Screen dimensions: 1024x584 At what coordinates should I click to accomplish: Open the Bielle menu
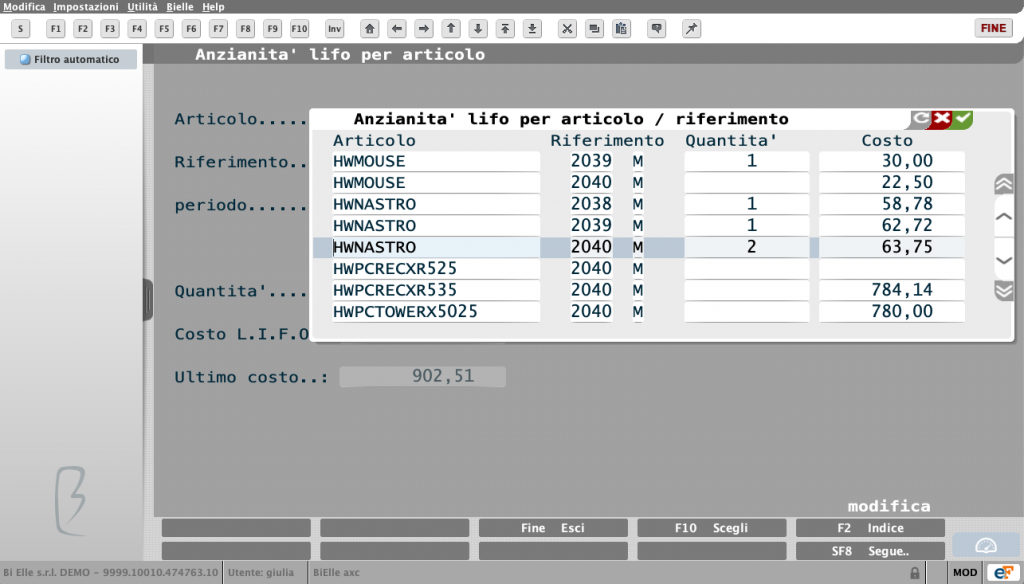coord(180,7)
